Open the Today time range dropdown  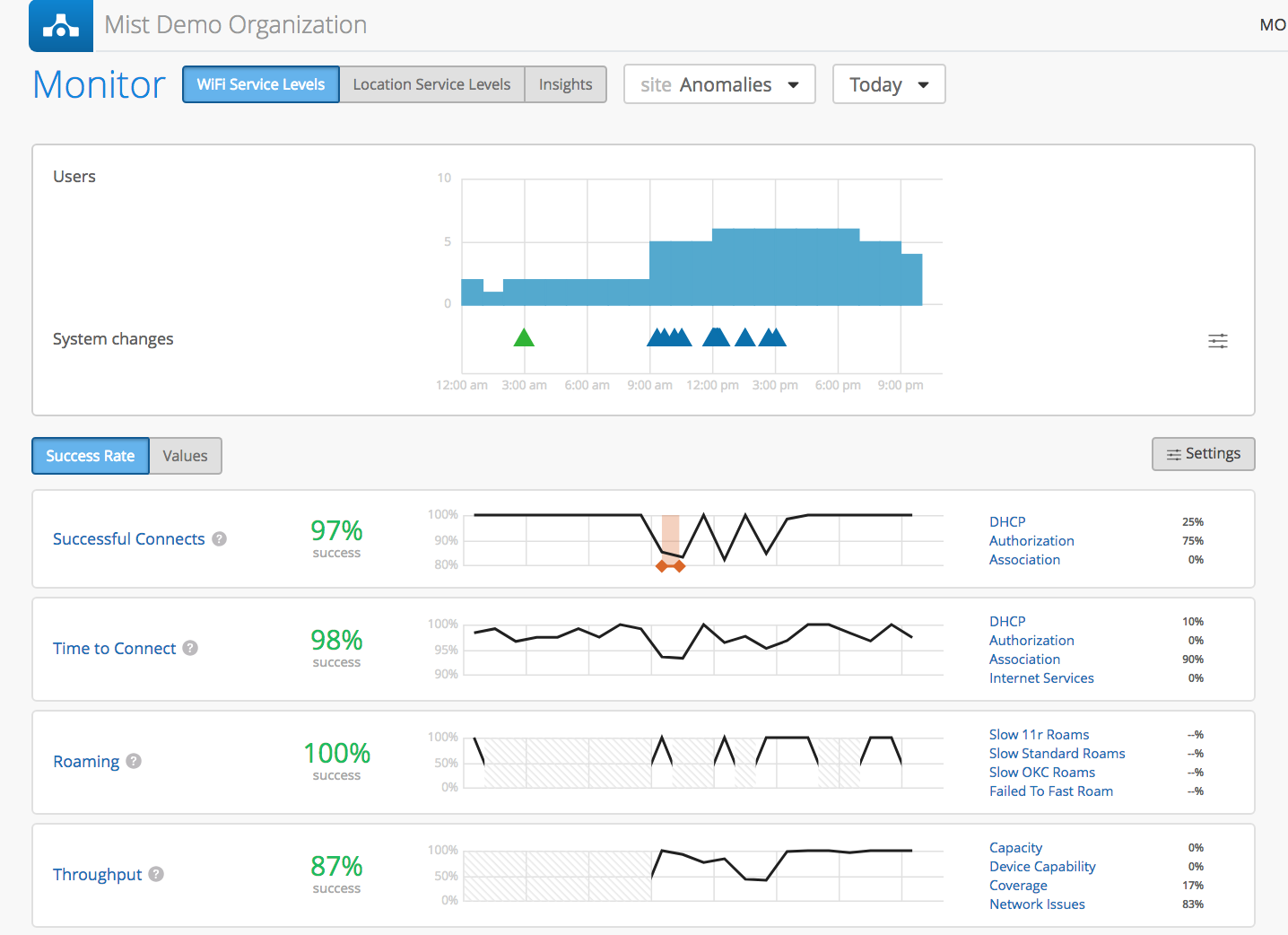pos(889,84)
